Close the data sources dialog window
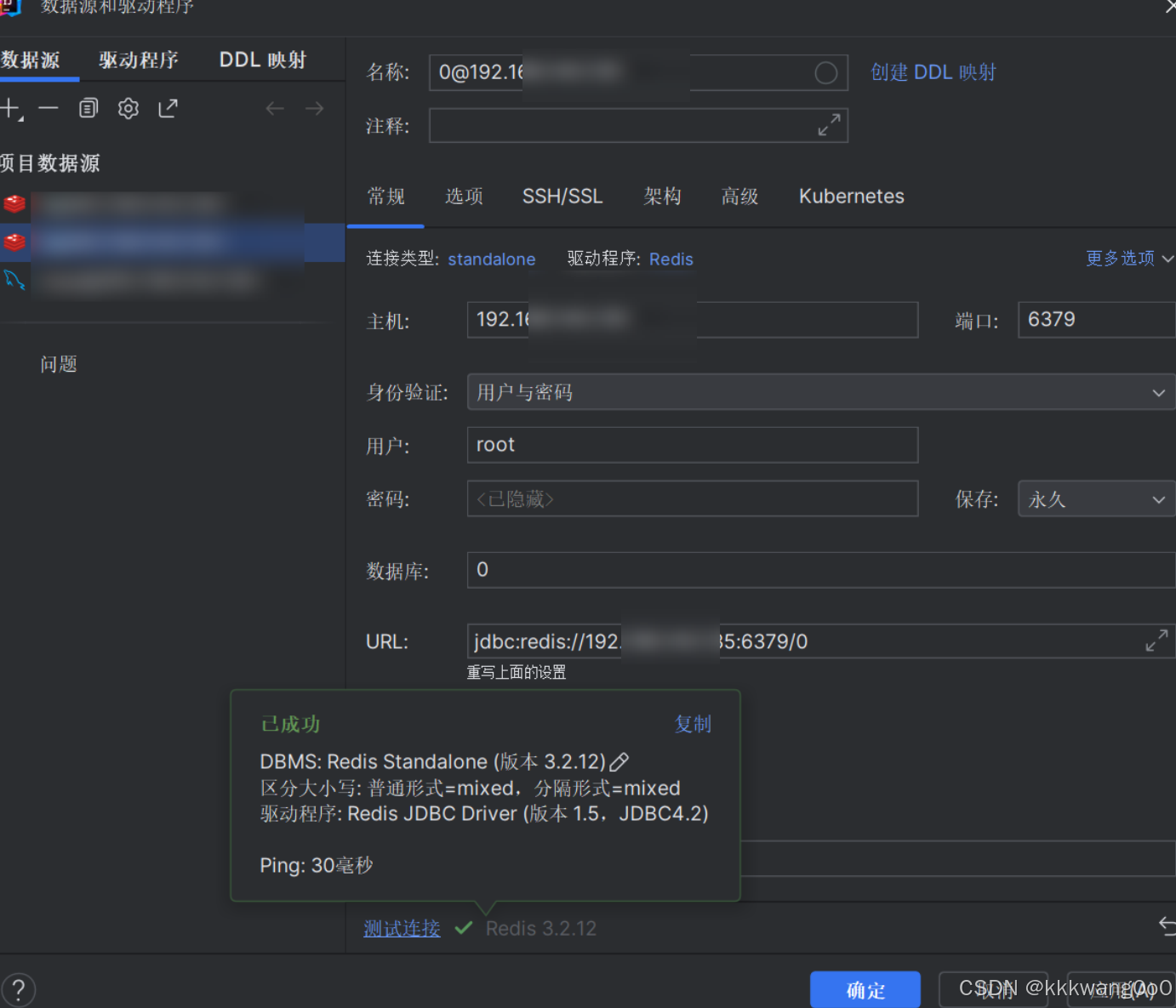1176x1008 pixels. point(1170,7)
